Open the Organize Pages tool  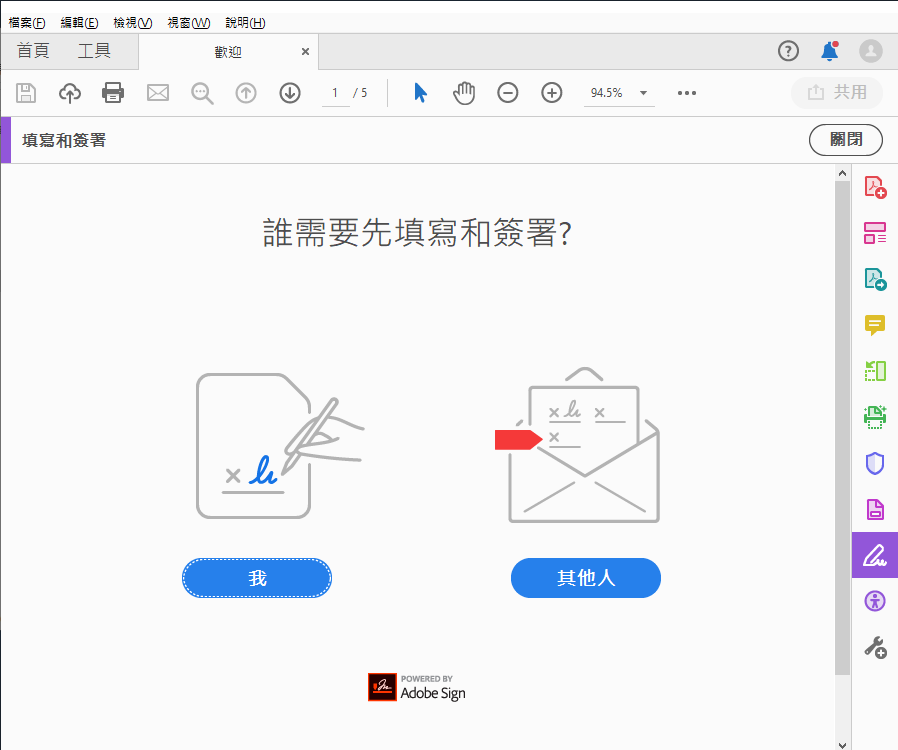pos(875,232)
